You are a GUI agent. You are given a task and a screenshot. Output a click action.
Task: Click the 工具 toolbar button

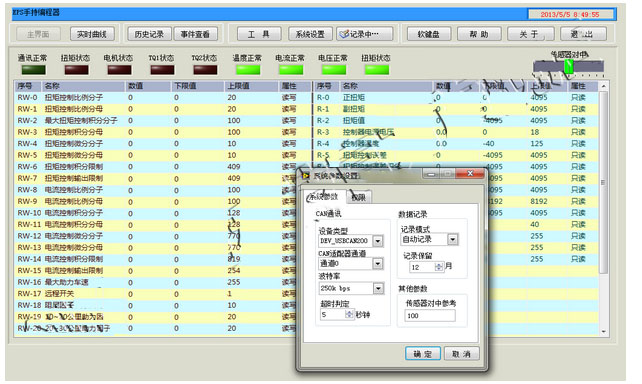point(259,34)
